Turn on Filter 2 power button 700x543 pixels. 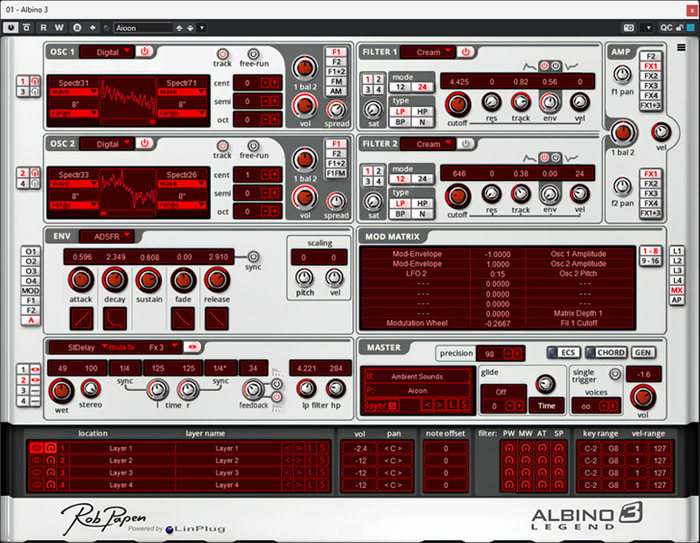(465, 143)
